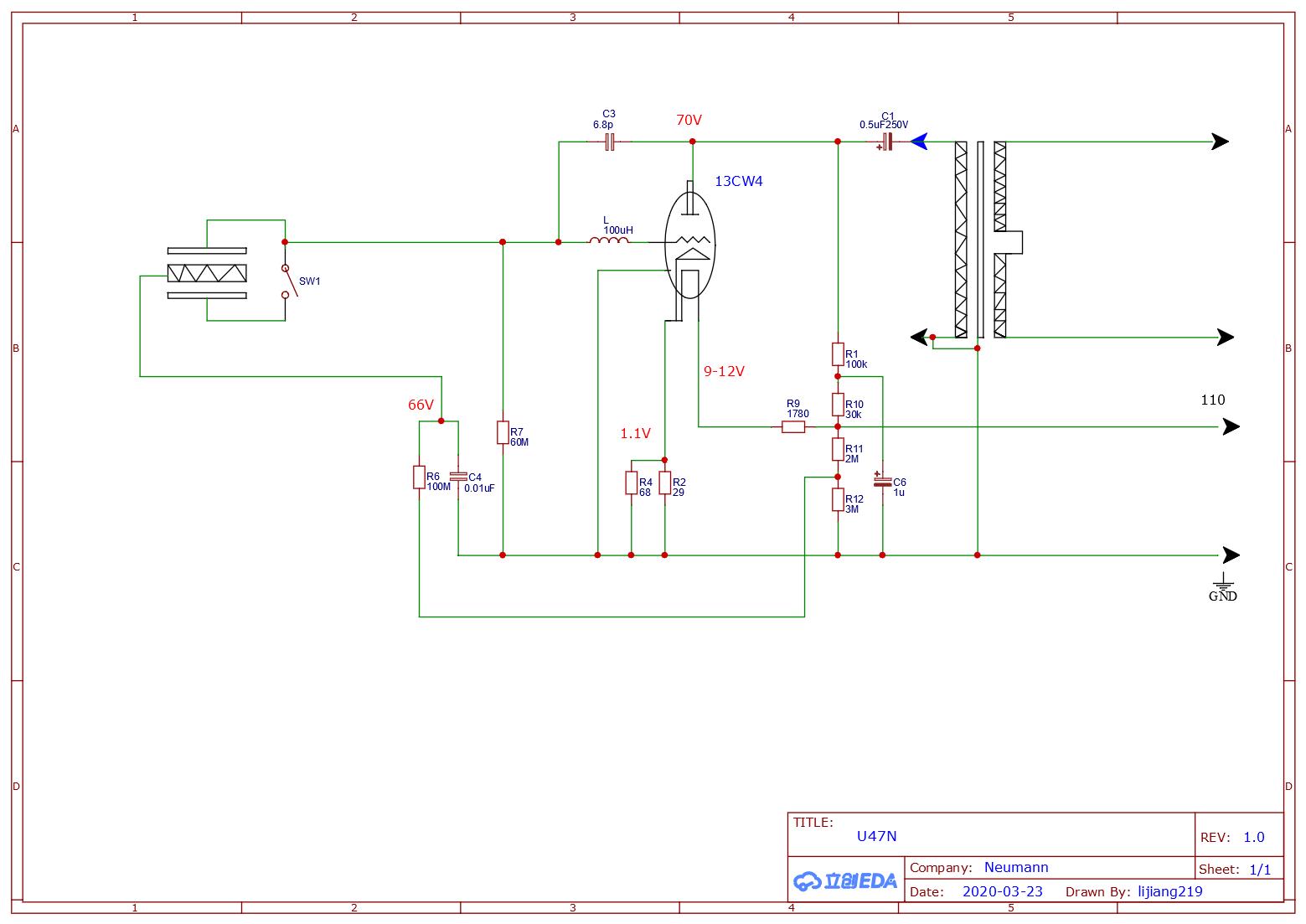The height and width of the screenshot is (924, 1306).
Task: Click the 0.5uF250V value label
Action: pos(884,125)
